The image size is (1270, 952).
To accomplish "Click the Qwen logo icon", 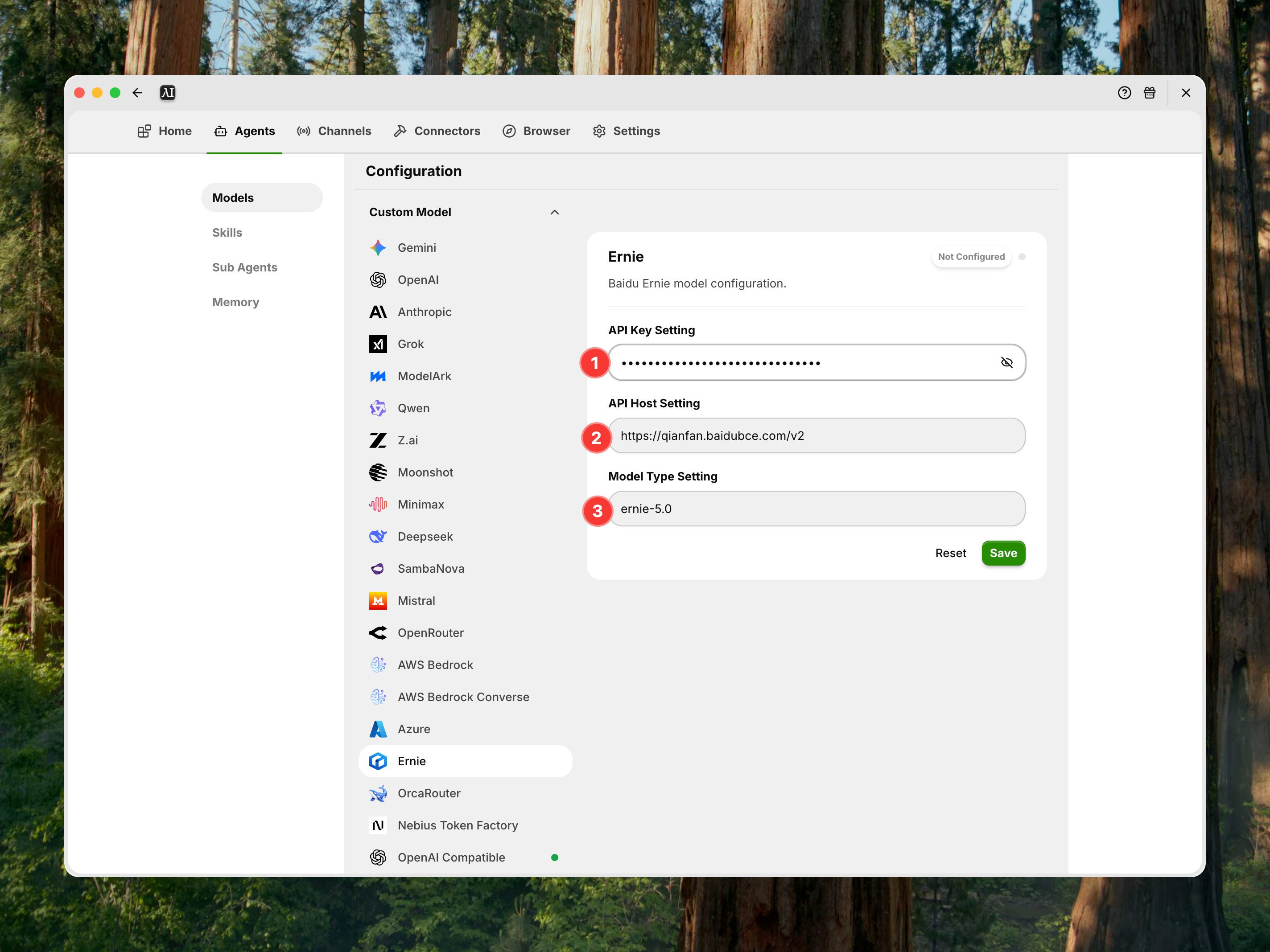I will 378,409.
